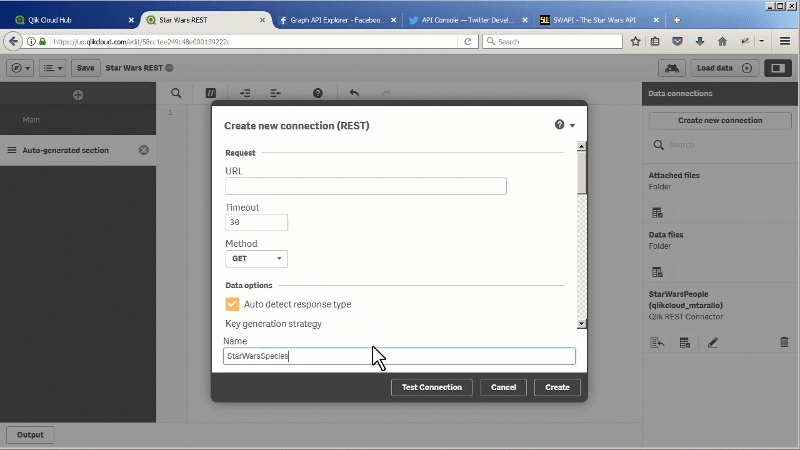This screenshot has width=800, height=450.
Task: Delete the StarWarsPeople connection trash icon
Action: (784, 342)
